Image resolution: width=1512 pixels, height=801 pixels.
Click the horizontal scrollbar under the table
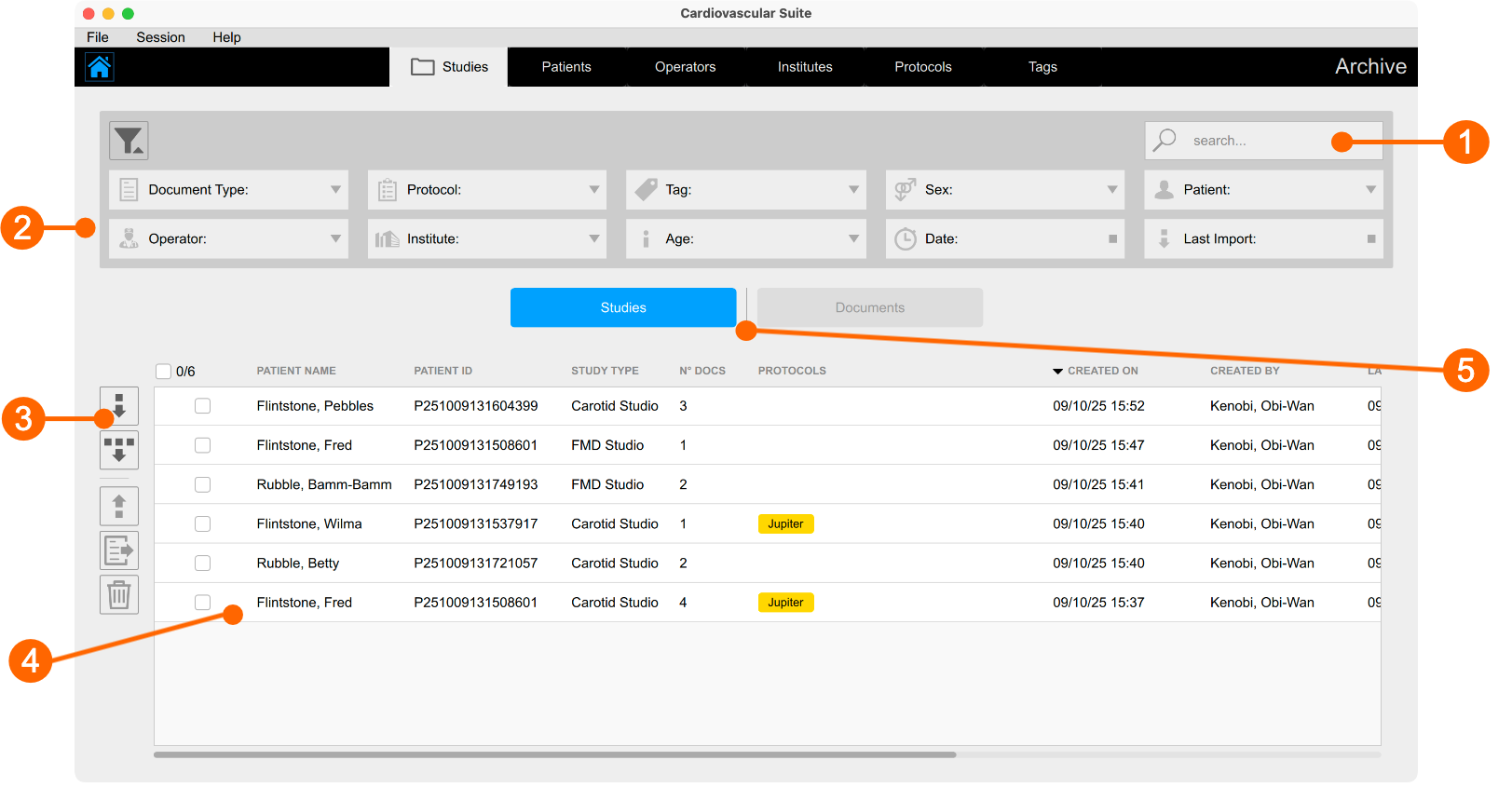tap(554, 754)
